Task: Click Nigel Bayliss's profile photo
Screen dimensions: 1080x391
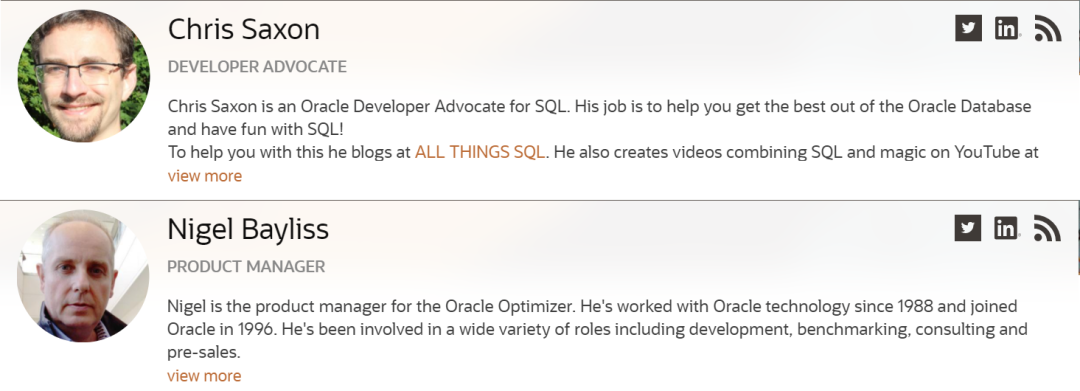Action: point(83,275)
